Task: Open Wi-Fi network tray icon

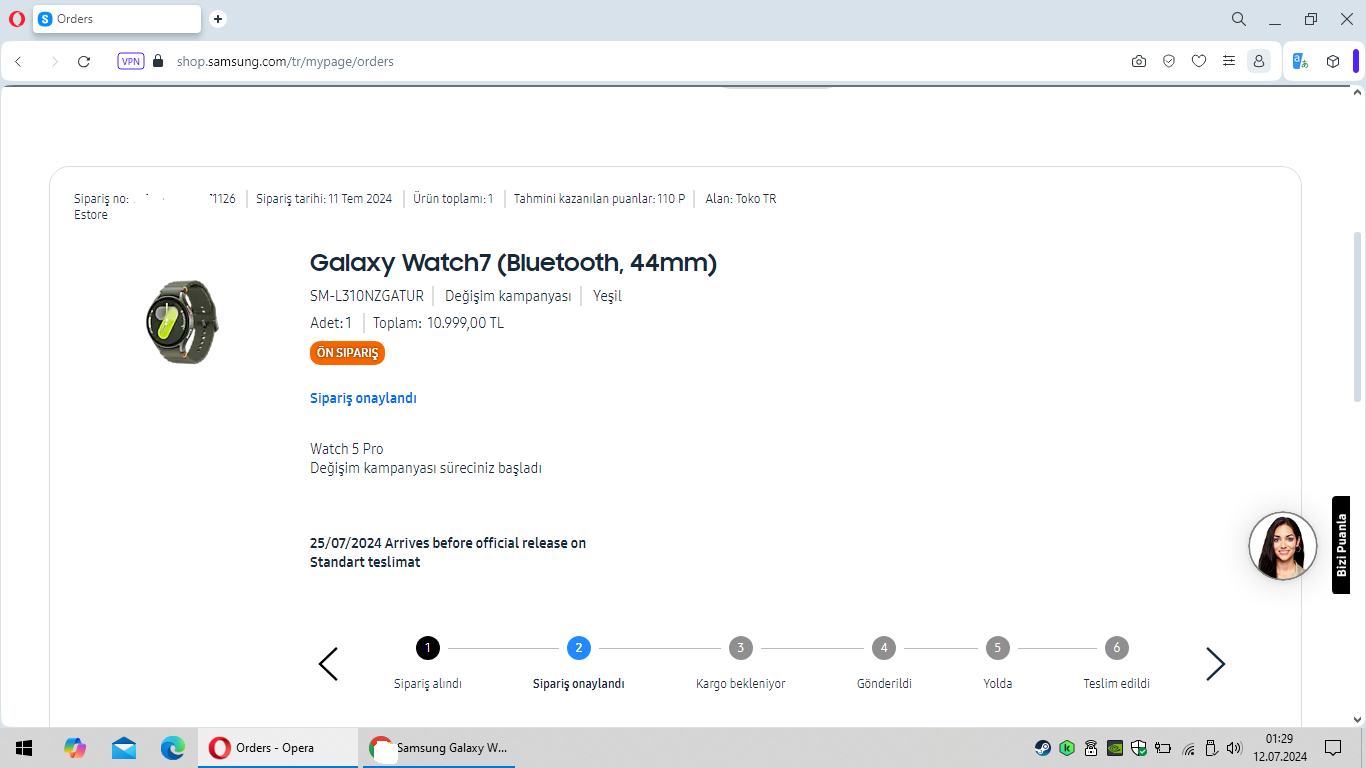Action: (x=1188, y=748)
